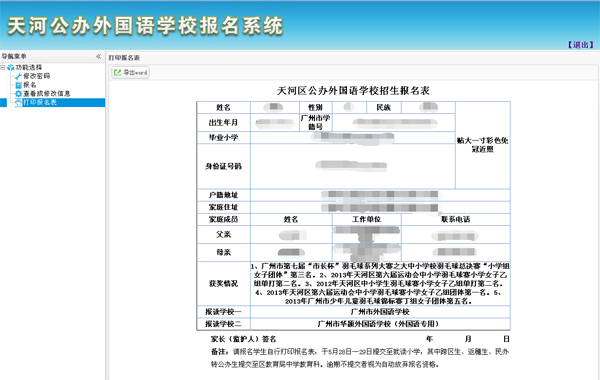
Task: Click the wrench icon beside 修改密码
Action: [x=18, y=76]
